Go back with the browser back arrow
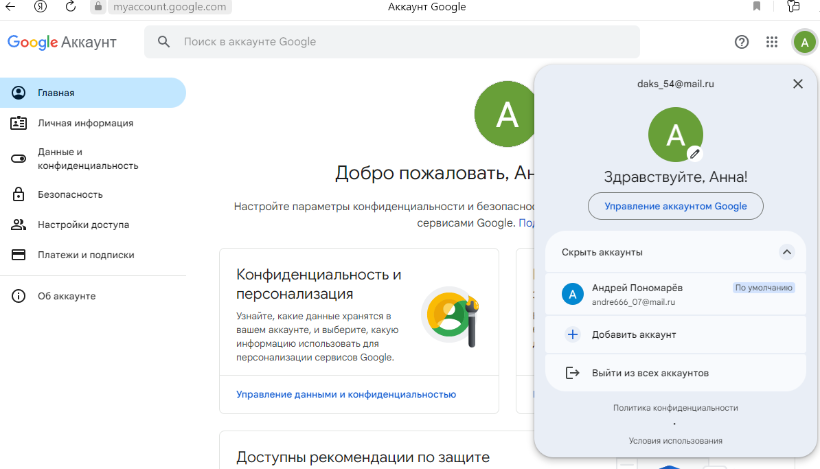Image resolution: width=820 pixels, height=469 pixels. [10, 6]
